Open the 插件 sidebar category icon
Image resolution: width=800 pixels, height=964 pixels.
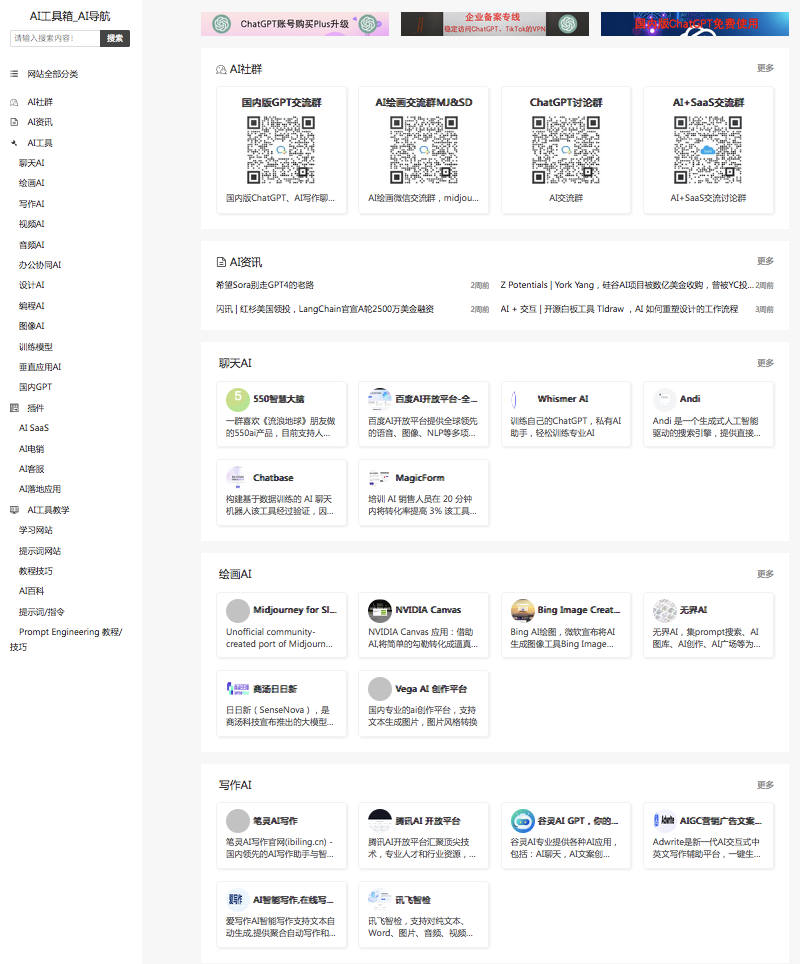point(14,408)
